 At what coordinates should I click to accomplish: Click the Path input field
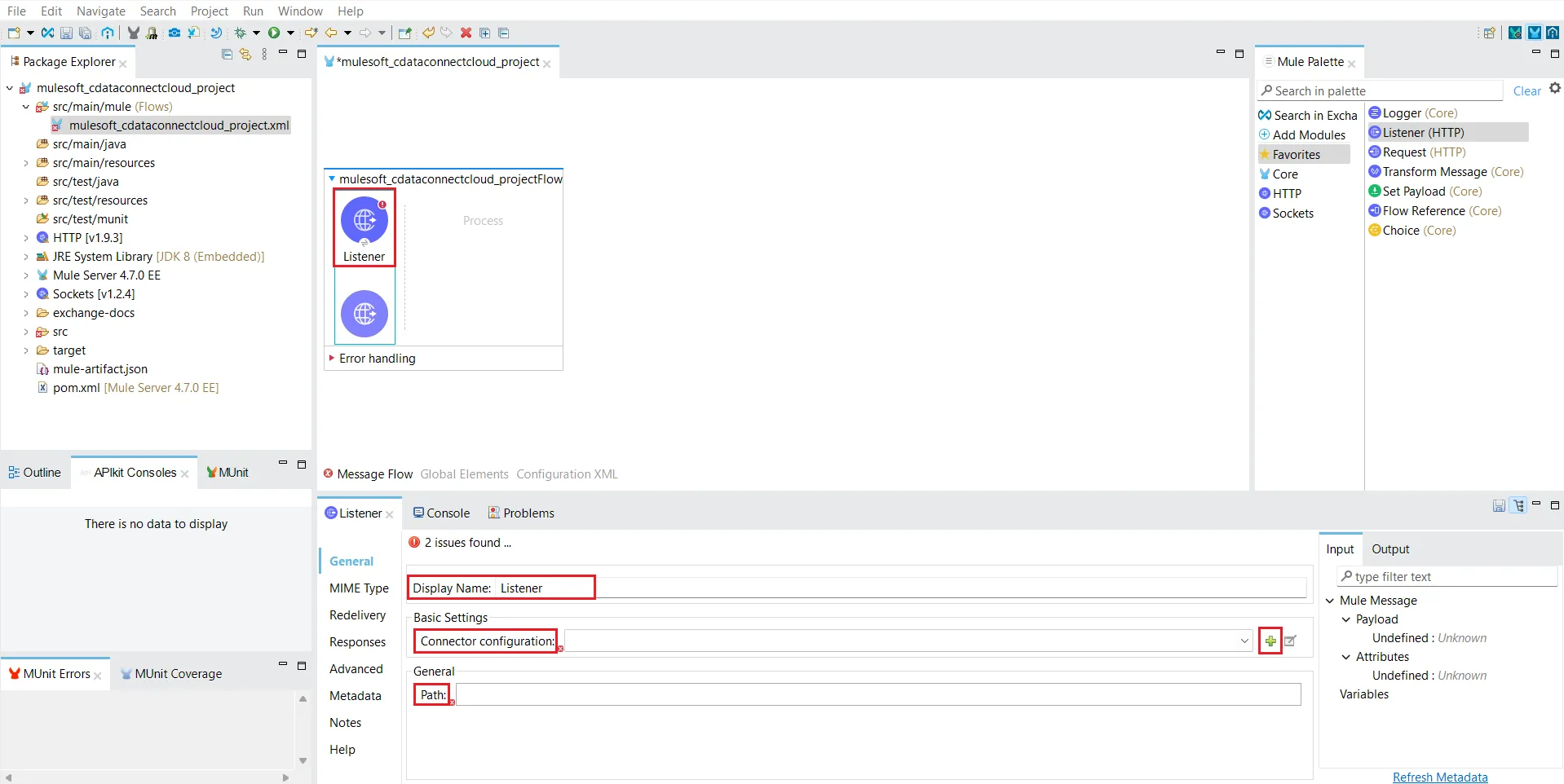coord(877,695)
